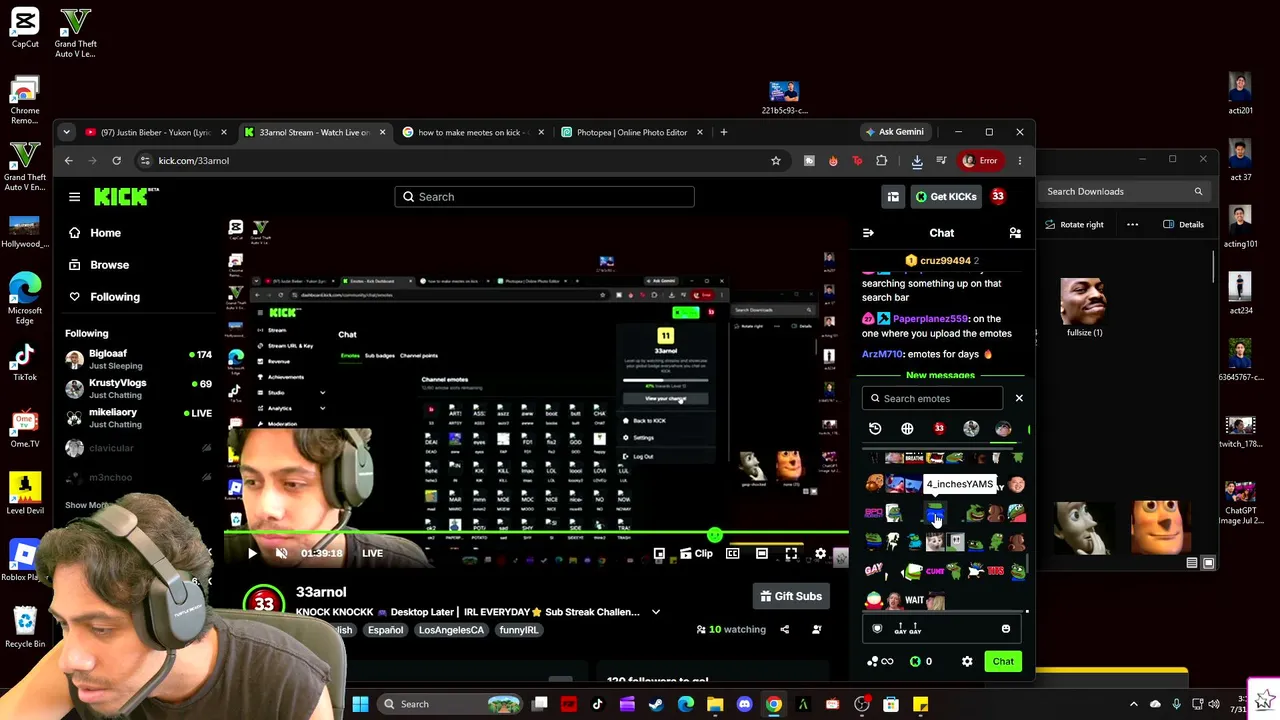
Task: Switch to the Justin Bieber Yukon tab
Action: pyautogui.click(x=155, y=132)
